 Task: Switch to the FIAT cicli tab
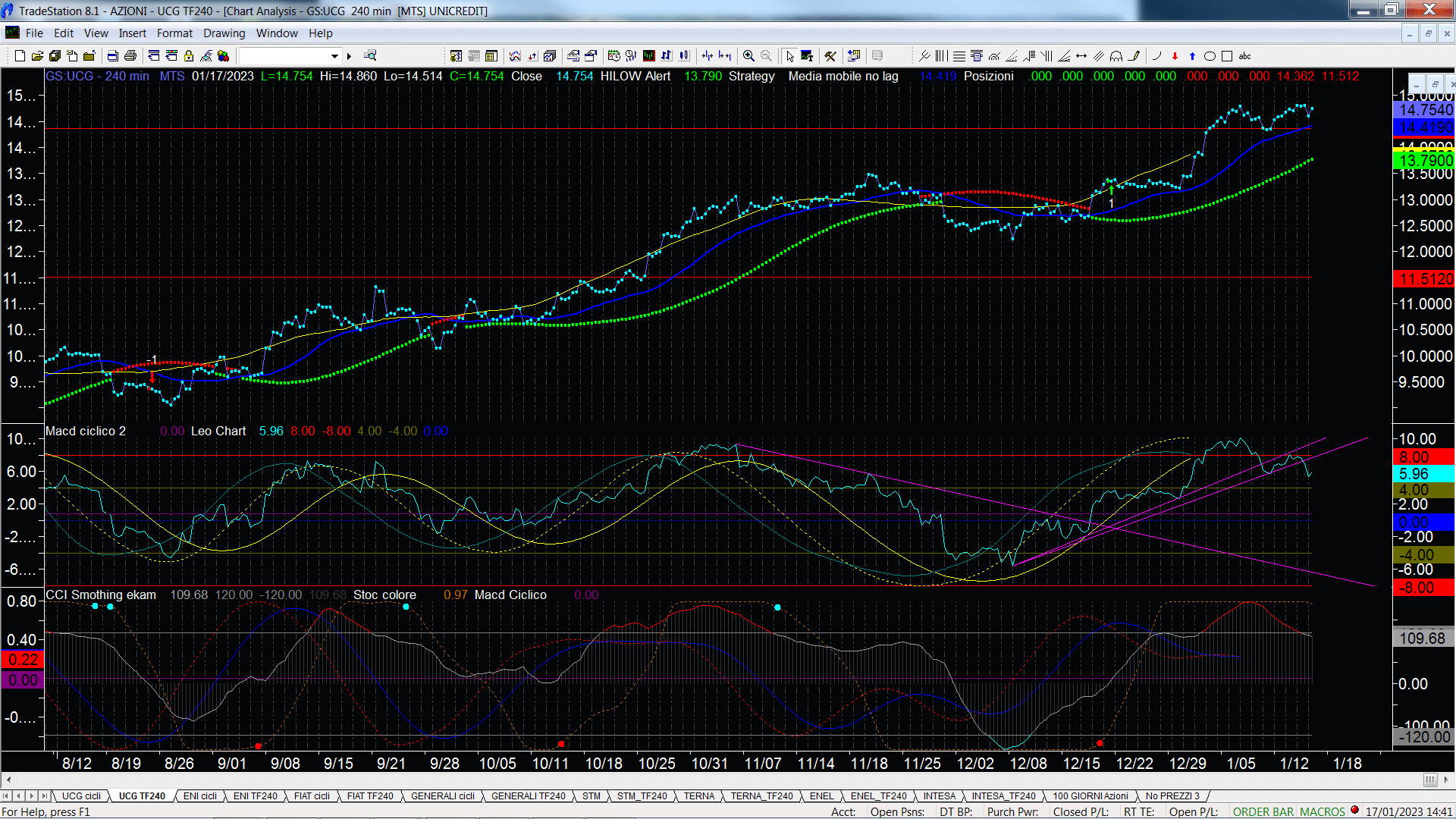[x=312, y=796]
